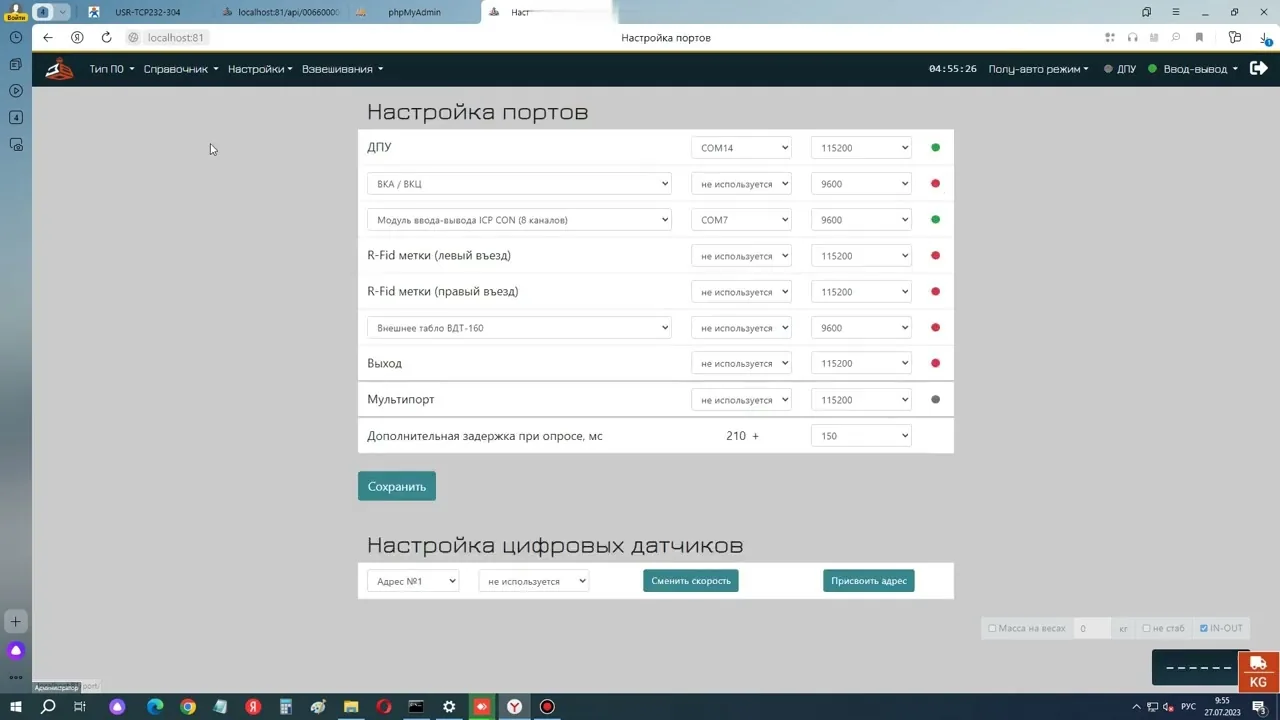The width and height of the screenshot is (1280, 720).
Task: Click the 'Сменить скорость' button
Action: coord(691,581)
